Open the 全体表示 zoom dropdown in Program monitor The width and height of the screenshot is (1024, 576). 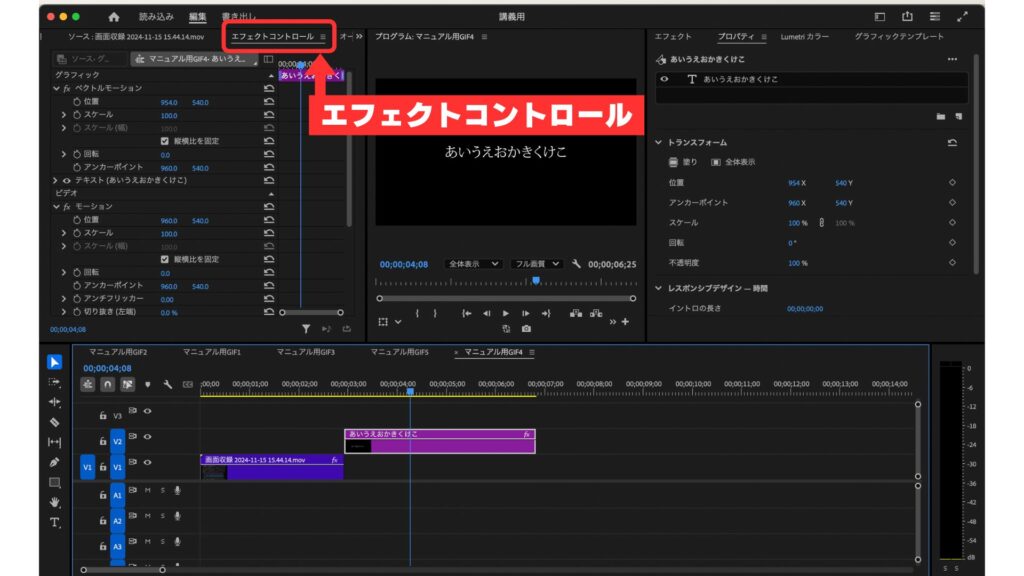click(473, 264)
